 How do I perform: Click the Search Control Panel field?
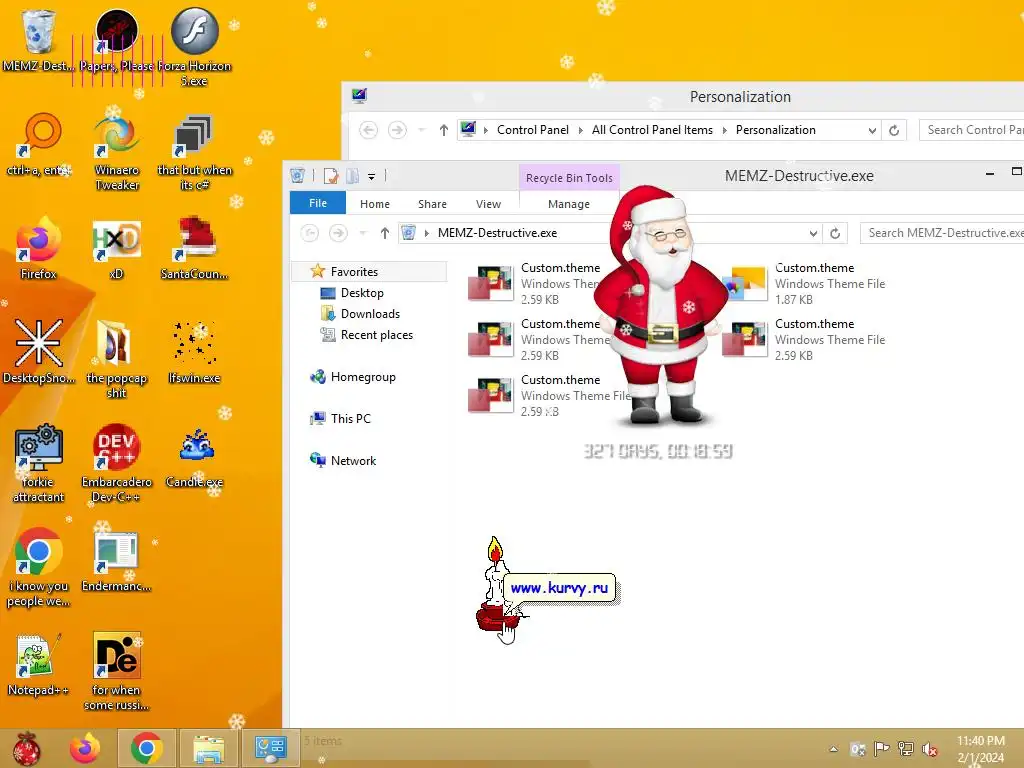972,130
